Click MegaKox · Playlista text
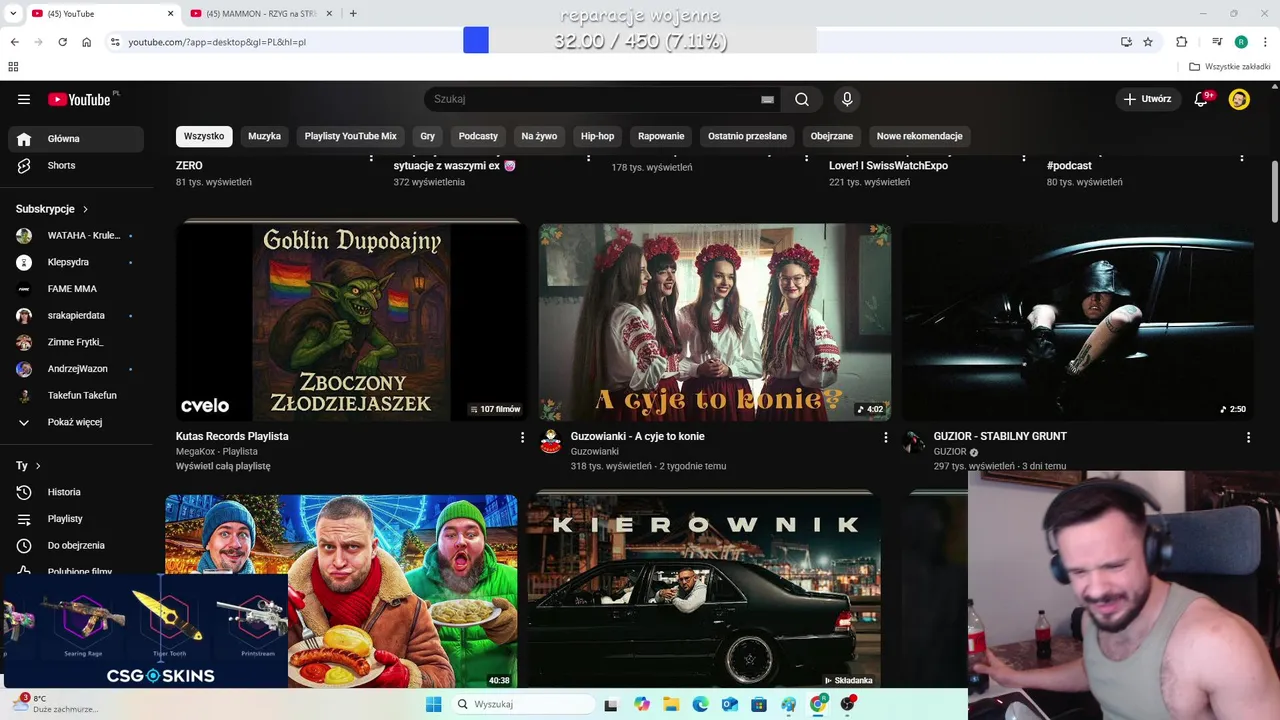 click(217, 452)
